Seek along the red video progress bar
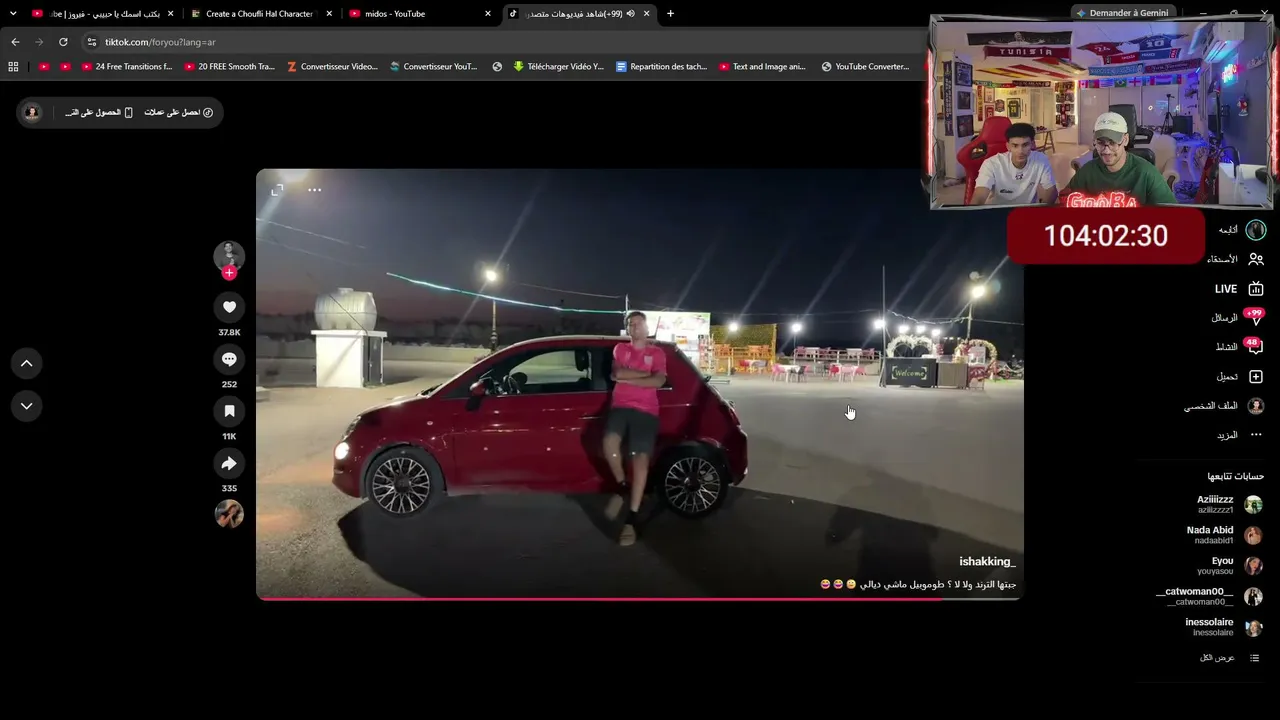The height and width of the screenshot is (720, 1280). tap(639, 599)
